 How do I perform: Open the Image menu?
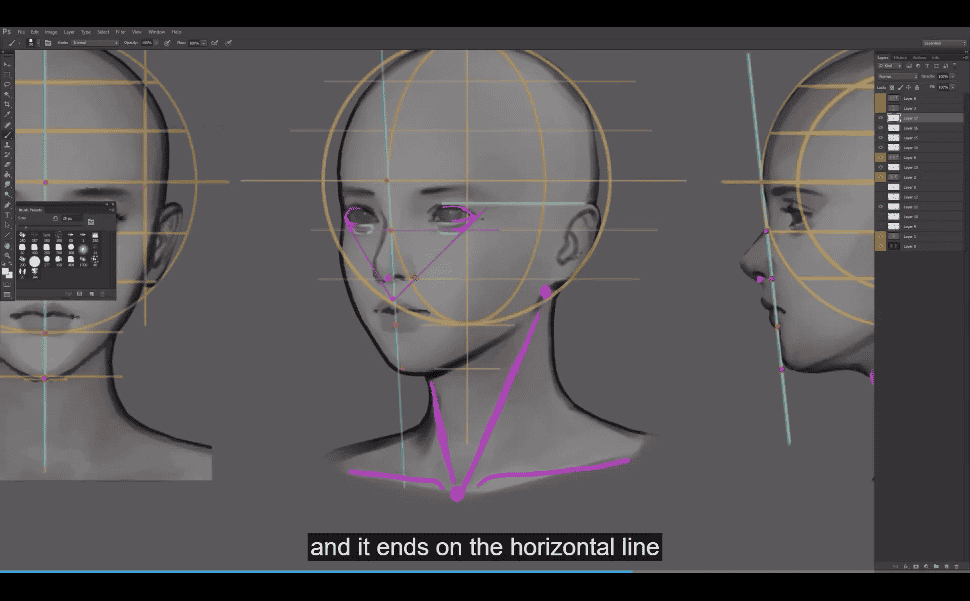[x=51, y=32]
